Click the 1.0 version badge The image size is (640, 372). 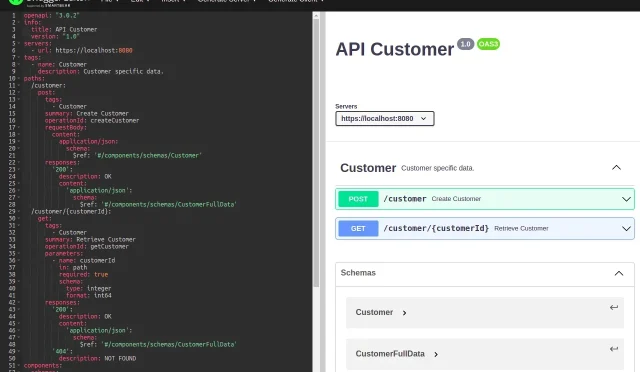pos(465,44)
